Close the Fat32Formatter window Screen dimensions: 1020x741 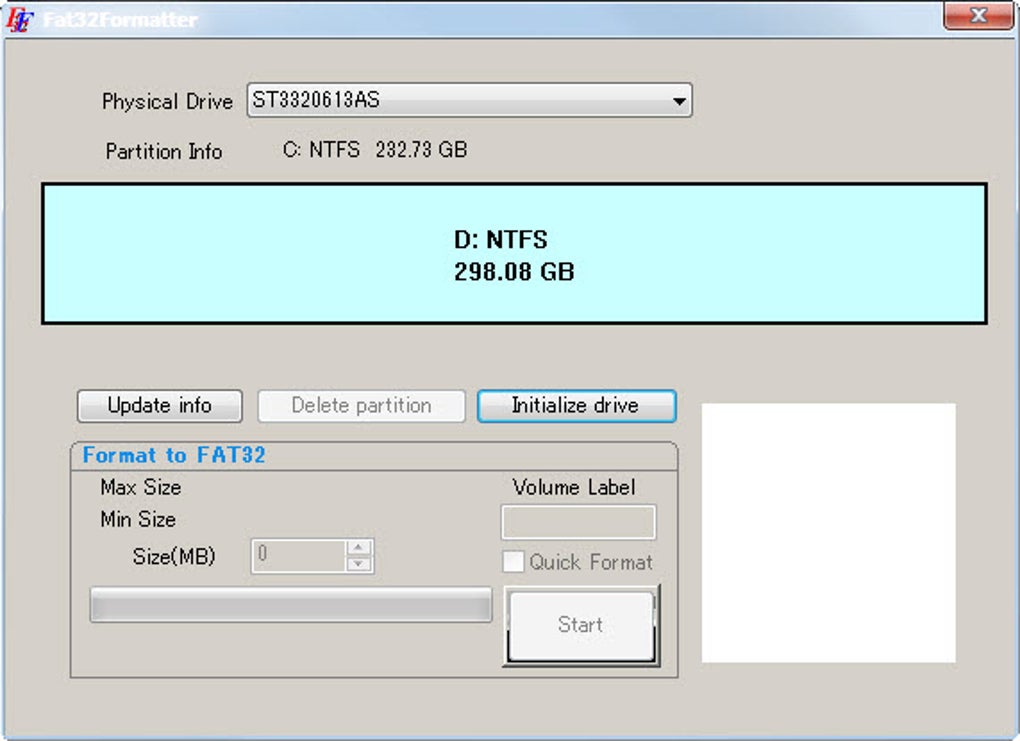pos(978,16)
